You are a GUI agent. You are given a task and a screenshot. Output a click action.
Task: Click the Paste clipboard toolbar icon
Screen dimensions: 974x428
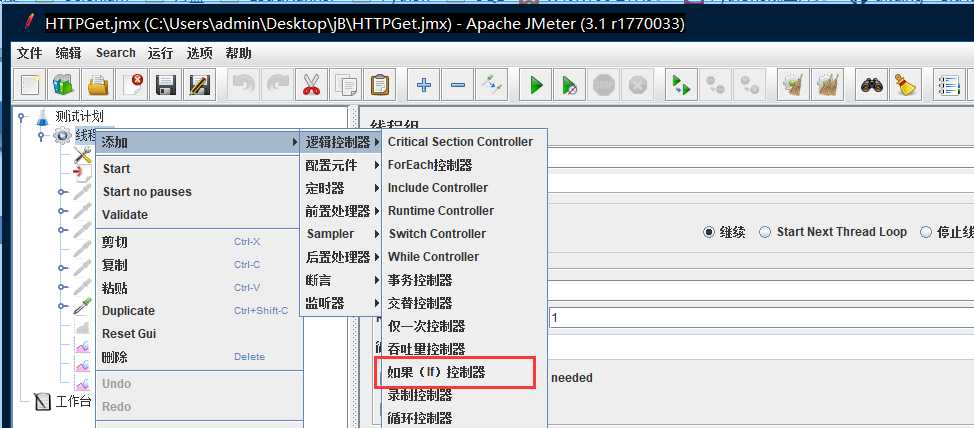click(x=379, y=84)
